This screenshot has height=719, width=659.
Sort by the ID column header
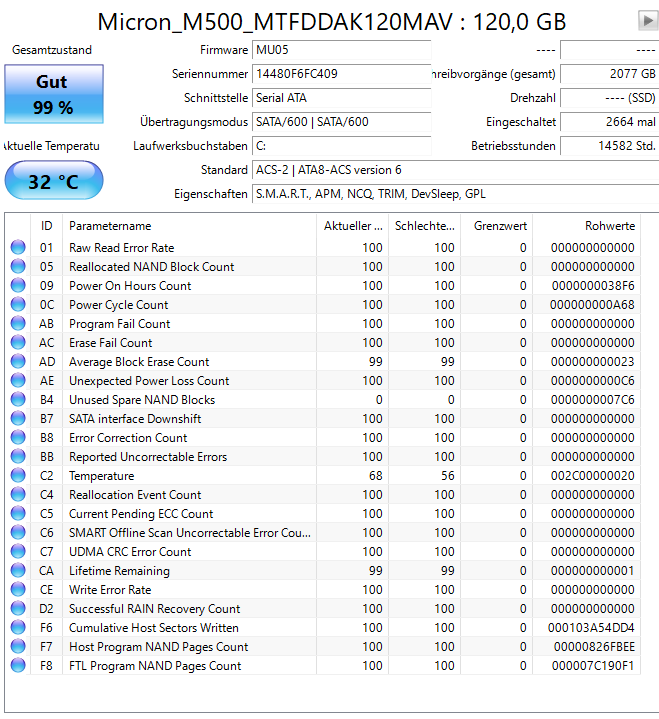click(x=46, y=226)
